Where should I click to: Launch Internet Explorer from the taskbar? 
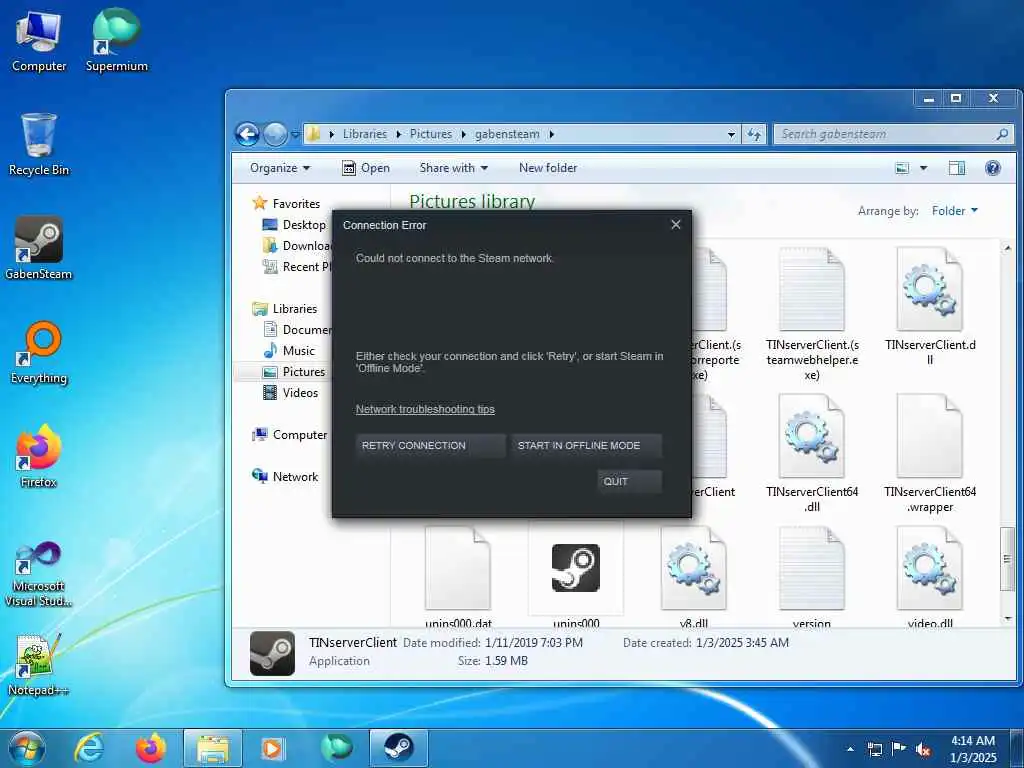pyautogui.click(x=89, y=748)
